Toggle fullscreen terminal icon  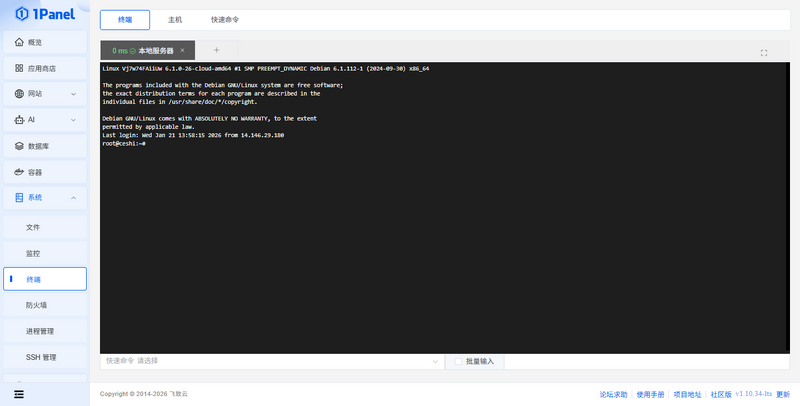point(764,52)
